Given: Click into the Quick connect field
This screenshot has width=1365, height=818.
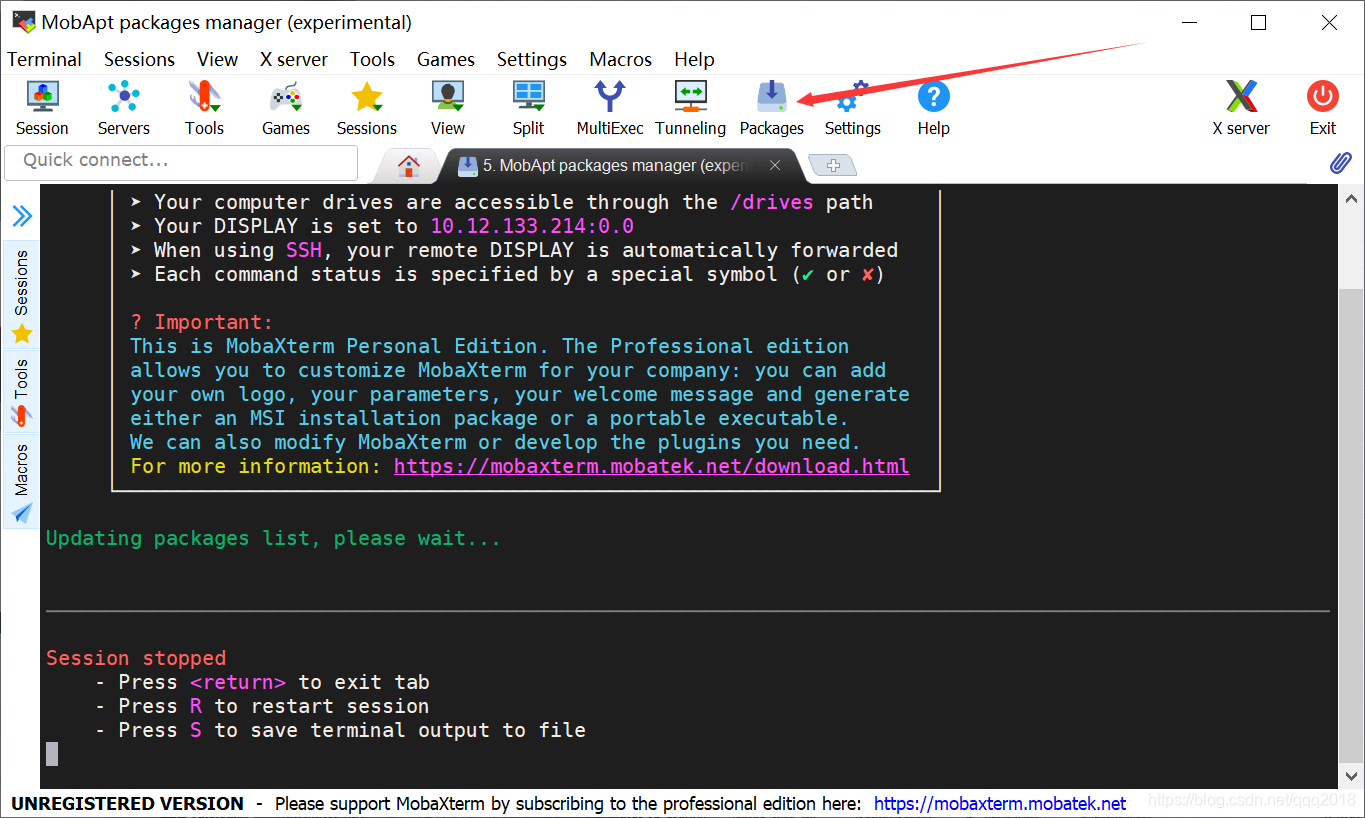Looking at the screenshot, I should click(x=181, y=162).
